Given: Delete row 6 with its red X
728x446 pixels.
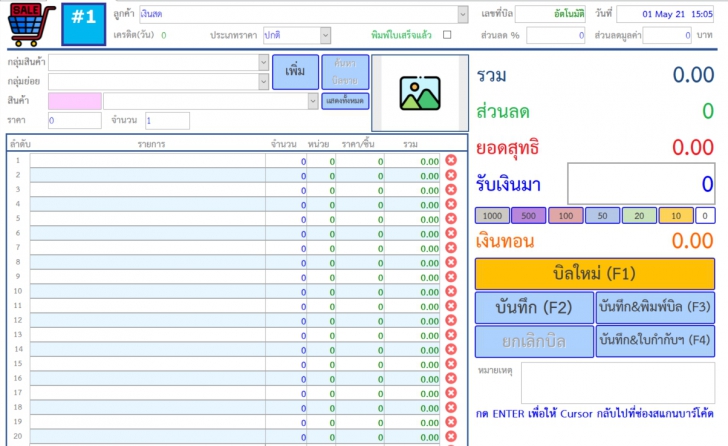Looking at the screenshot, I should [x=451, y=233].
